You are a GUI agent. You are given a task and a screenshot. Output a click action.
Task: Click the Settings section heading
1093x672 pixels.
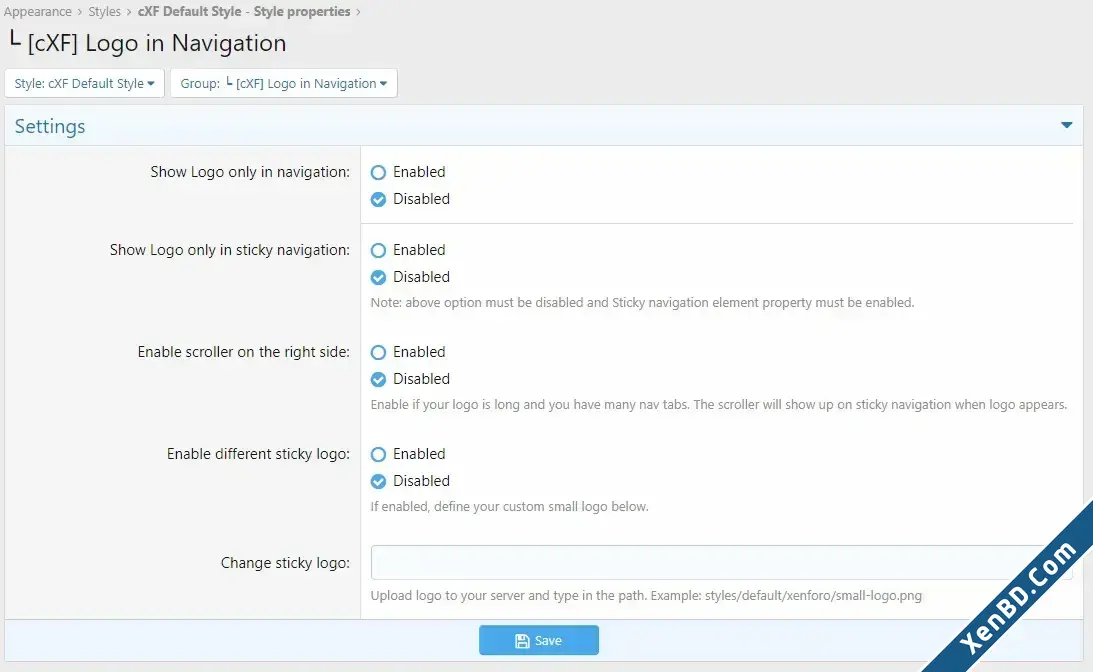50,126
